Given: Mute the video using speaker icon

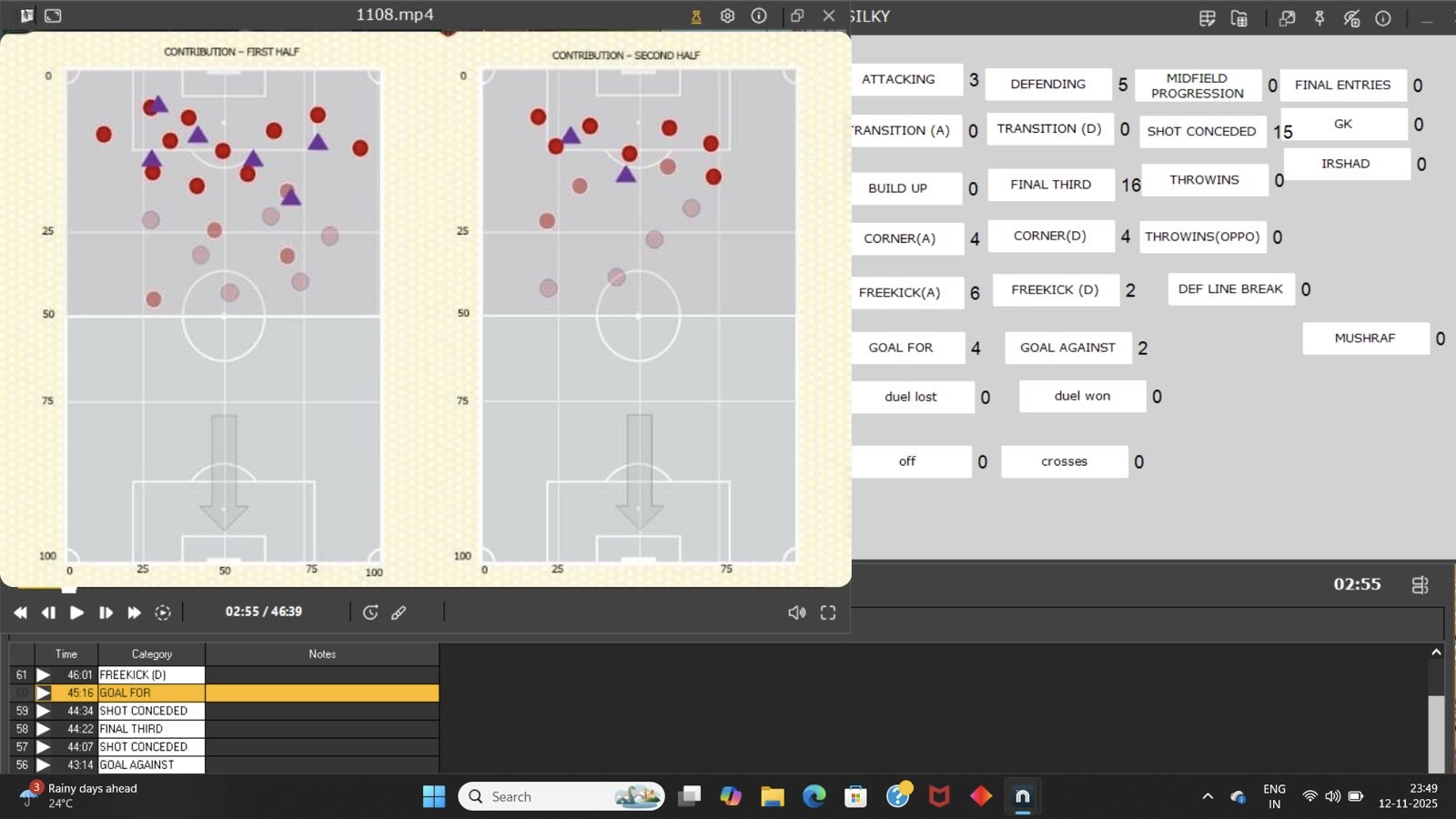Looking at the screenshot, I should pos(796,612).
